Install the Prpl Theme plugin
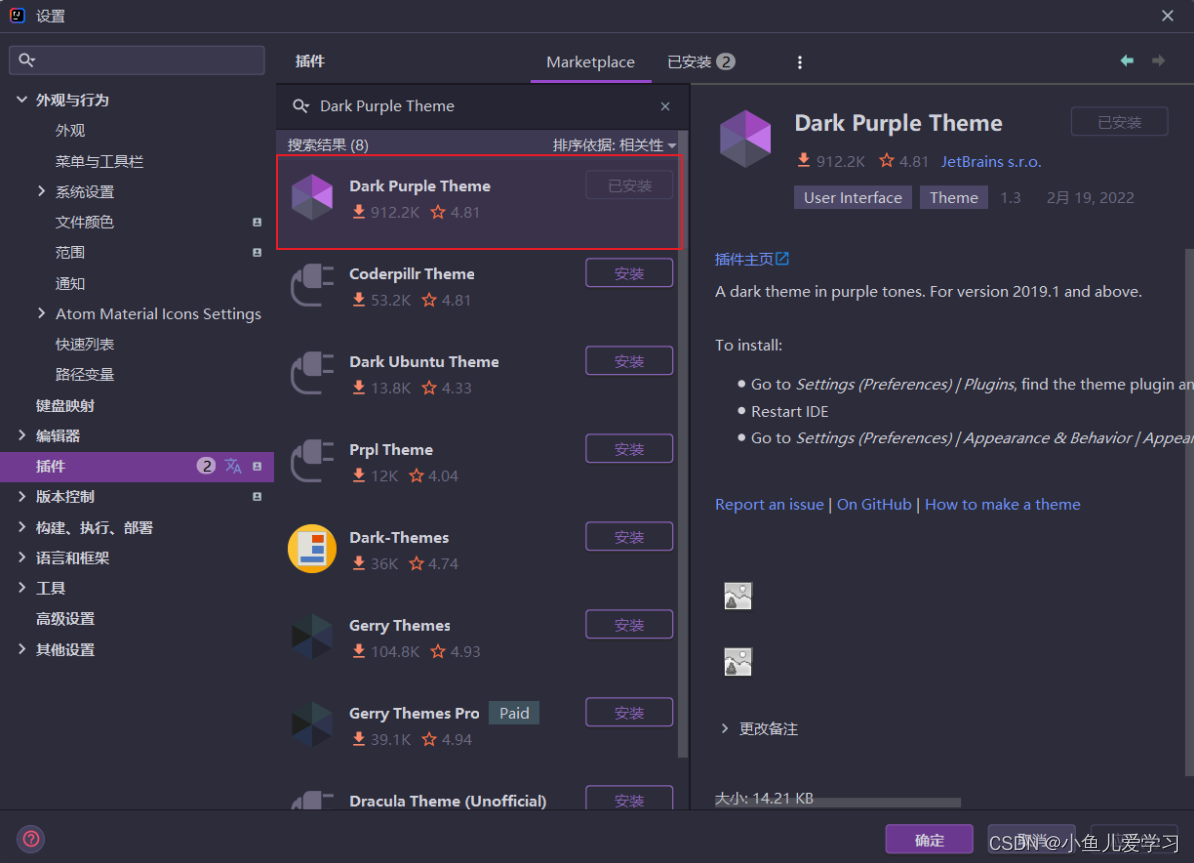The width and height of the screenshot is (1194, 863). (x=629, y=449)
